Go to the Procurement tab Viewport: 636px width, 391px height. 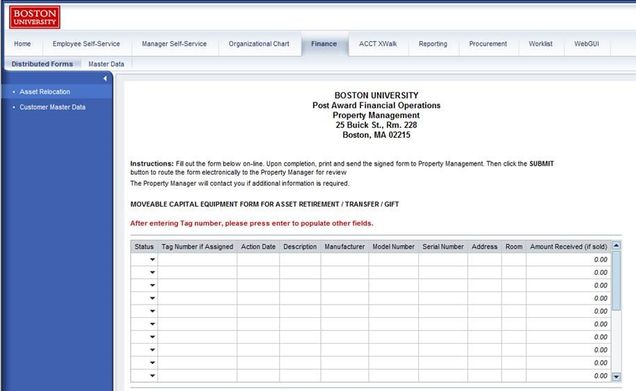pos(488,44)
